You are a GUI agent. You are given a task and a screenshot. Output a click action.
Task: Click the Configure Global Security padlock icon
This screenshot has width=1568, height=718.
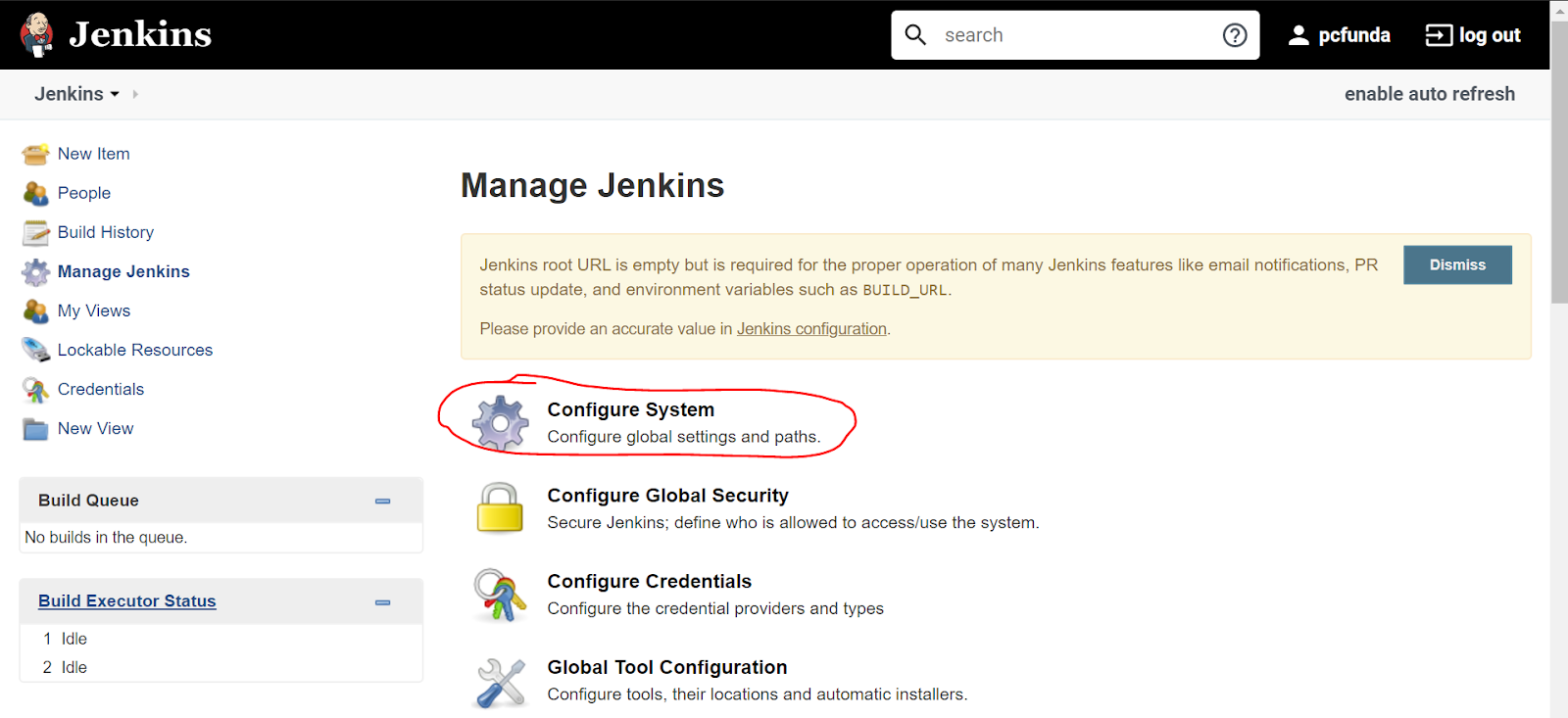(500, 507)
